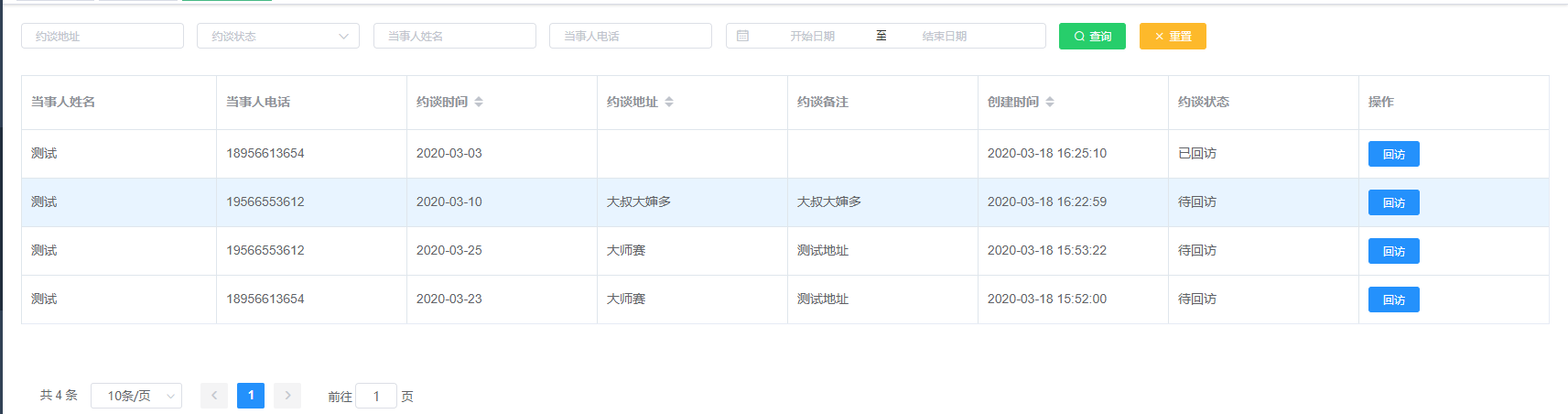Select page number 1 in pagination

click(251, 396)
